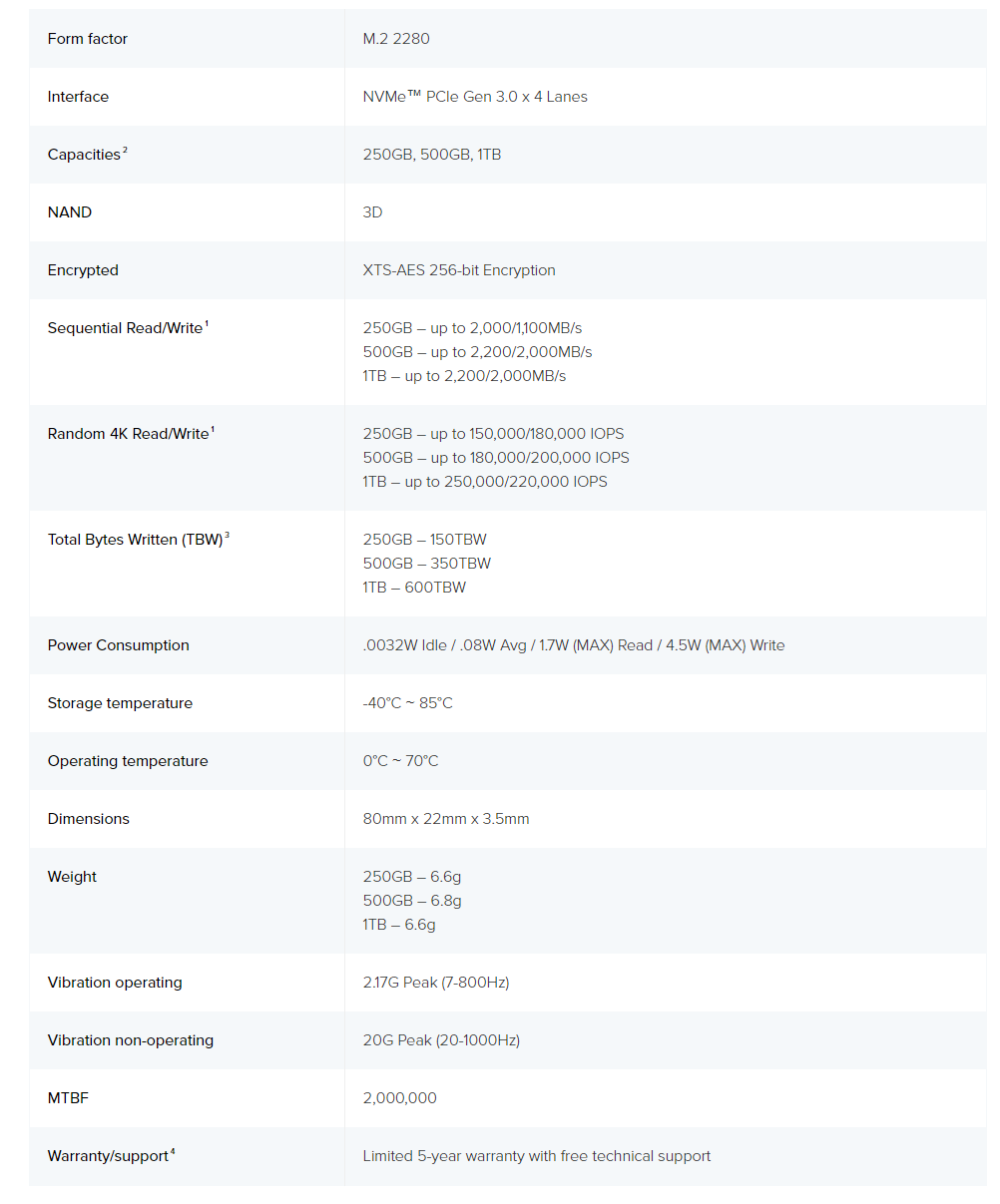Image resolution: width=1000 pixels, height=1204 pixels.
Task: Click the MTBF 2,000,000 value
Action: tap(400, 1098)
